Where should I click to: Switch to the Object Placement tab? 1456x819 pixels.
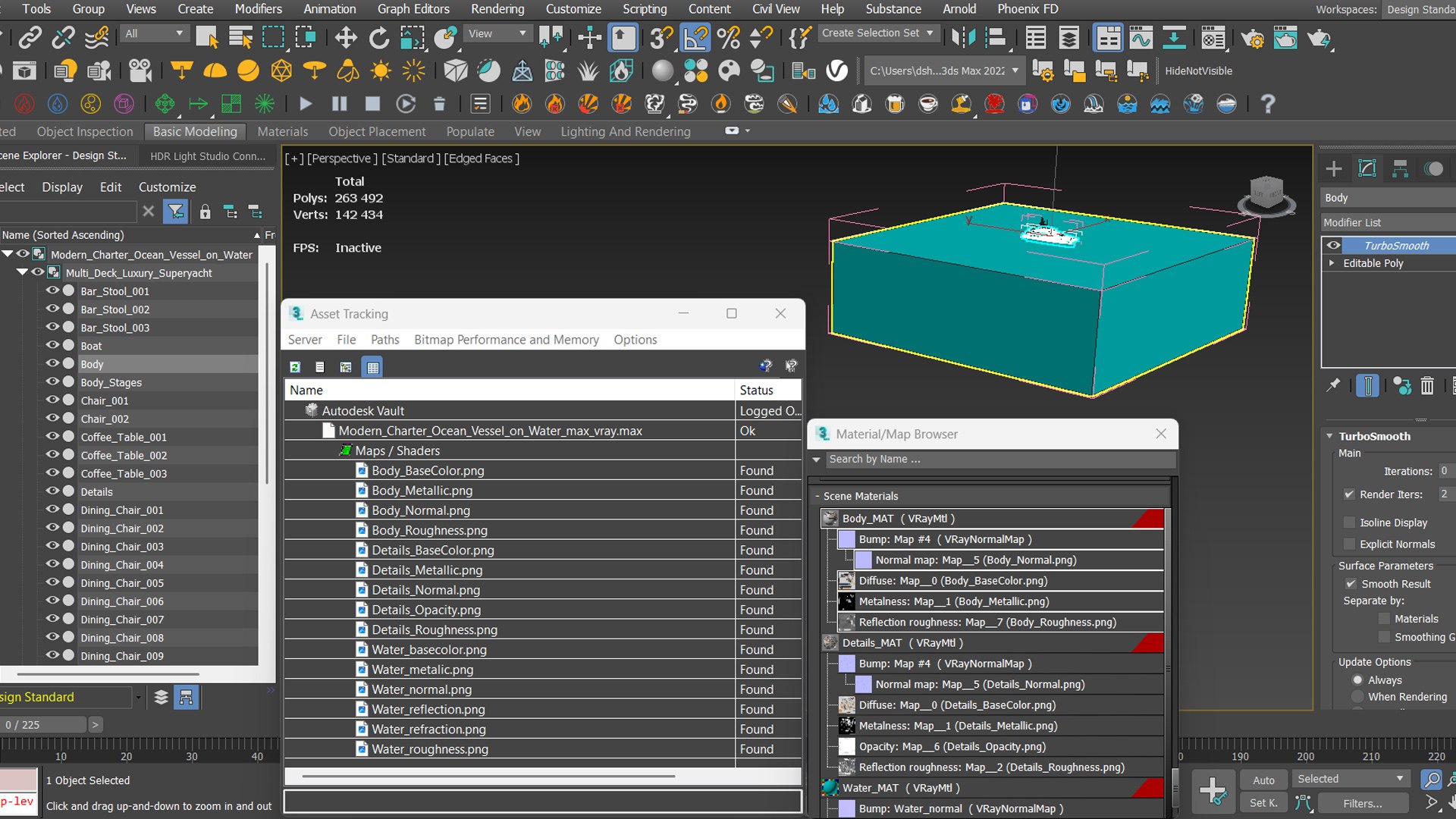pyautogui.click(x=377, y=131)
